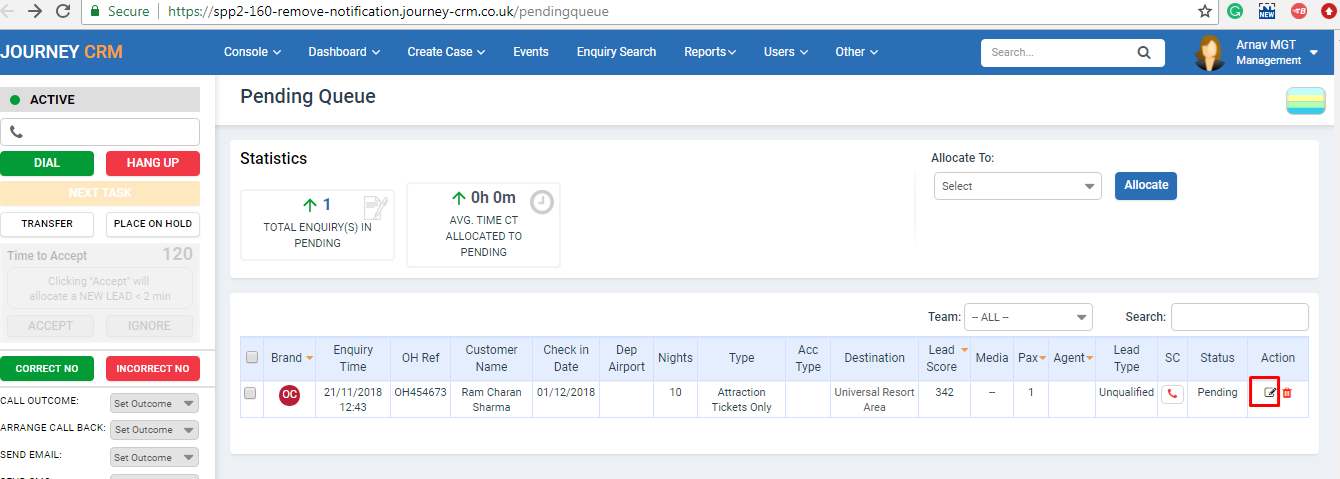Bookmark the page with the star icon

(1205, 12)
